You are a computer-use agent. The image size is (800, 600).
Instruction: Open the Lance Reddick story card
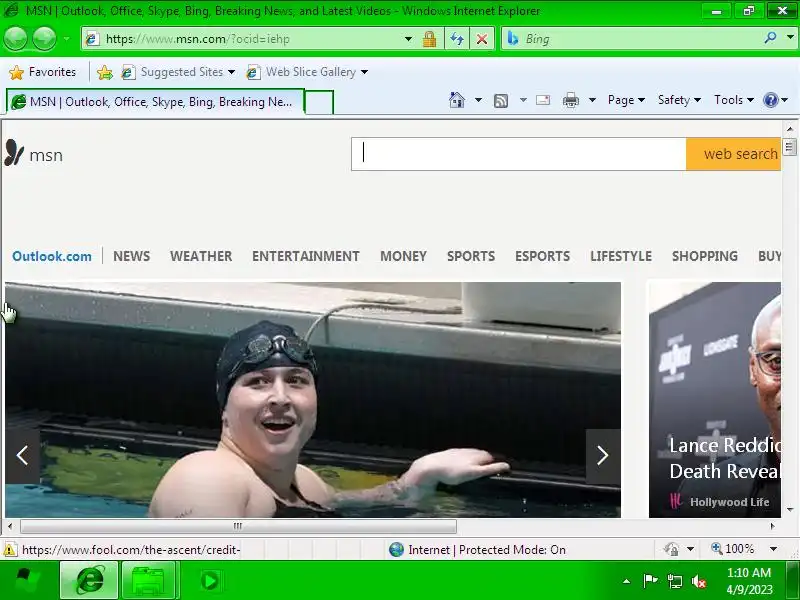click(x=715, y=399)
